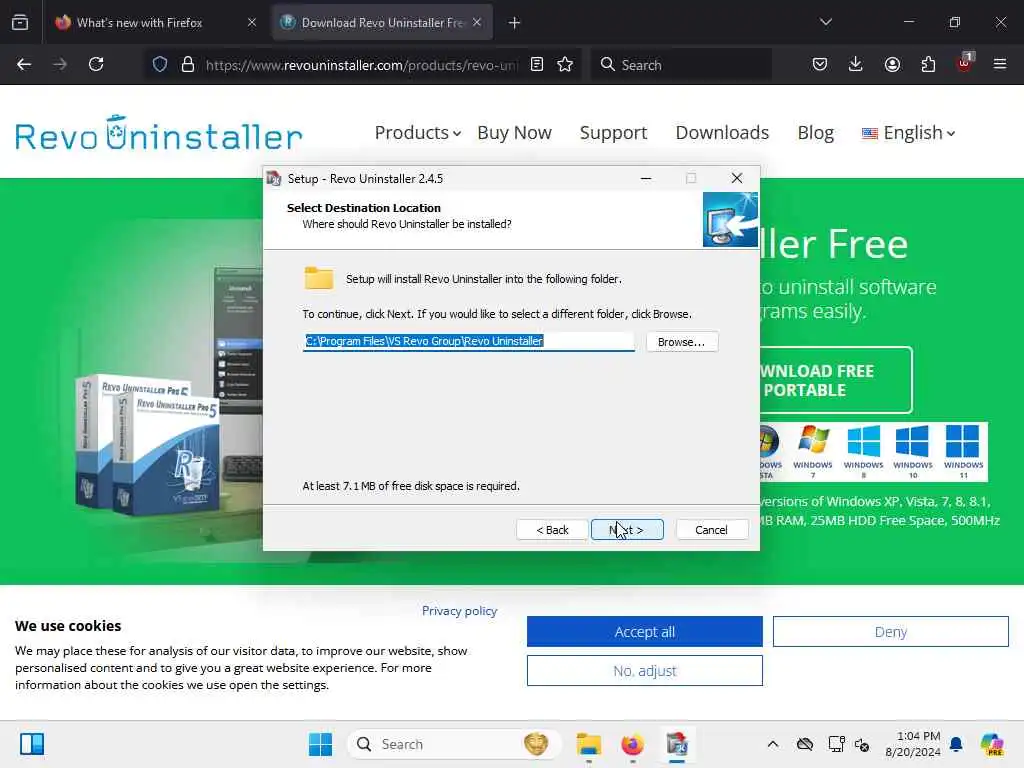Open the Support page
Screen dimensions: 1024x768
613,133
